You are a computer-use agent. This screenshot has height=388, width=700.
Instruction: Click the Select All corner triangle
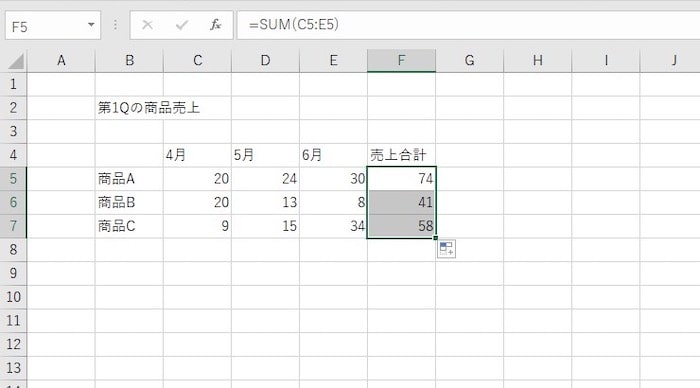pos(16,61)
